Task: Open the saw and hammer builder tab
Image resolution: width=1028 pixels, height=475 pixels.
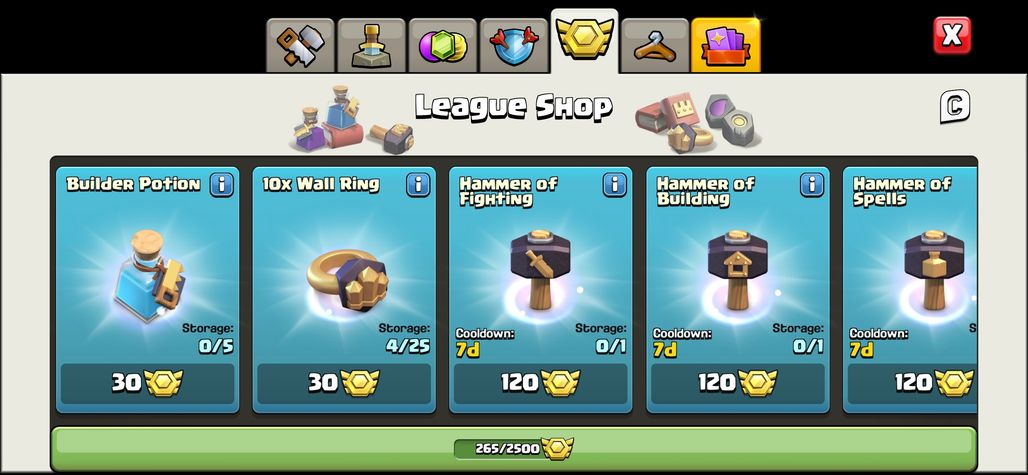Action: 300,45
